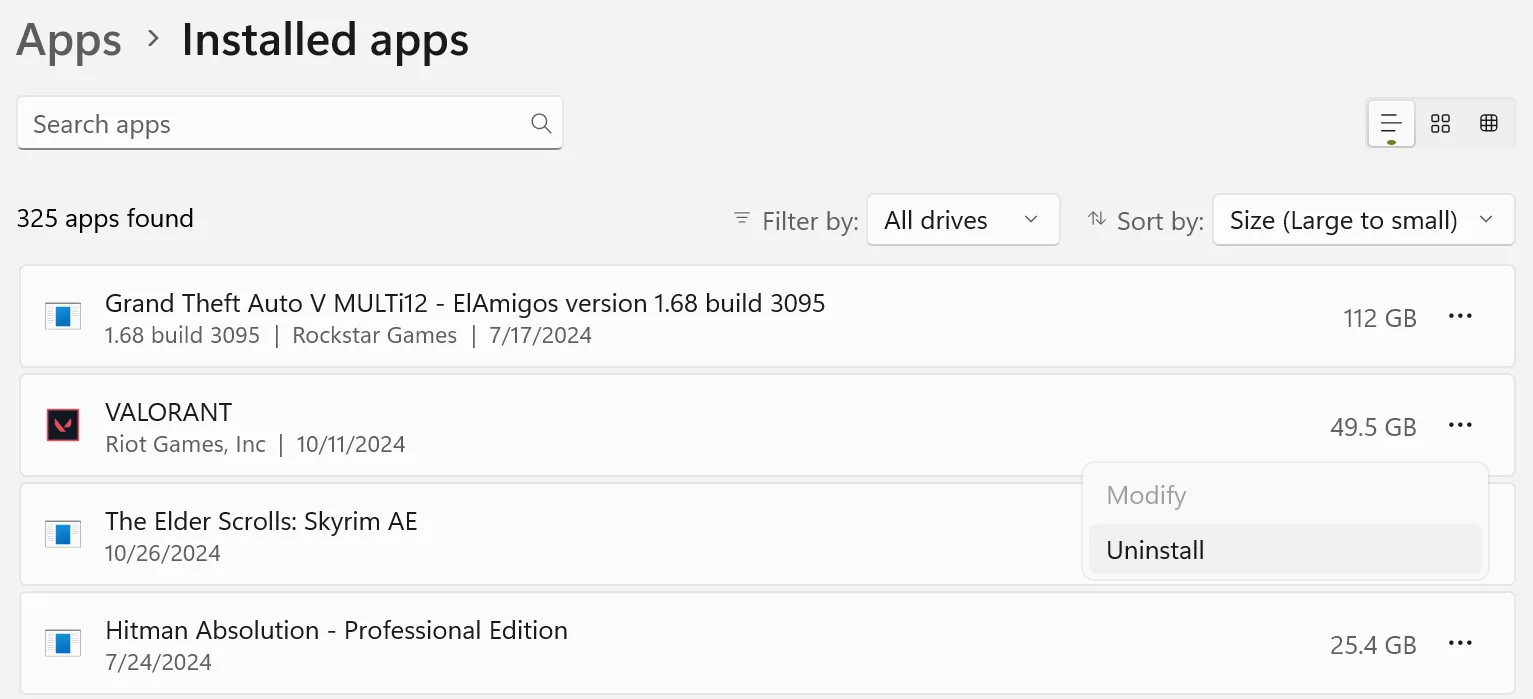Click the VALORANT app icon
The image size is (1533, 699).
pyautogui.click(x=63, y=425)
